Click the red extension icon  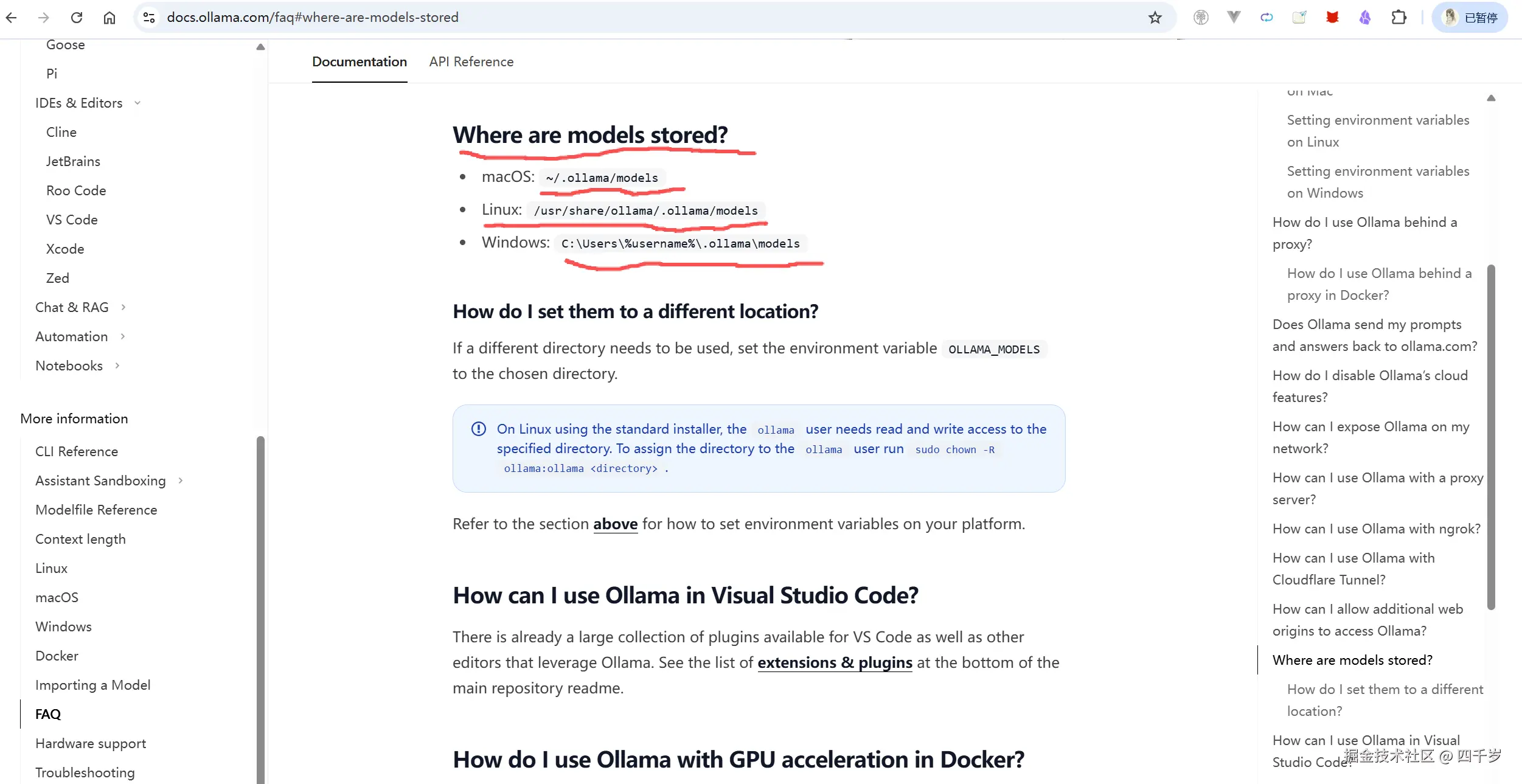pos(1332,18)
